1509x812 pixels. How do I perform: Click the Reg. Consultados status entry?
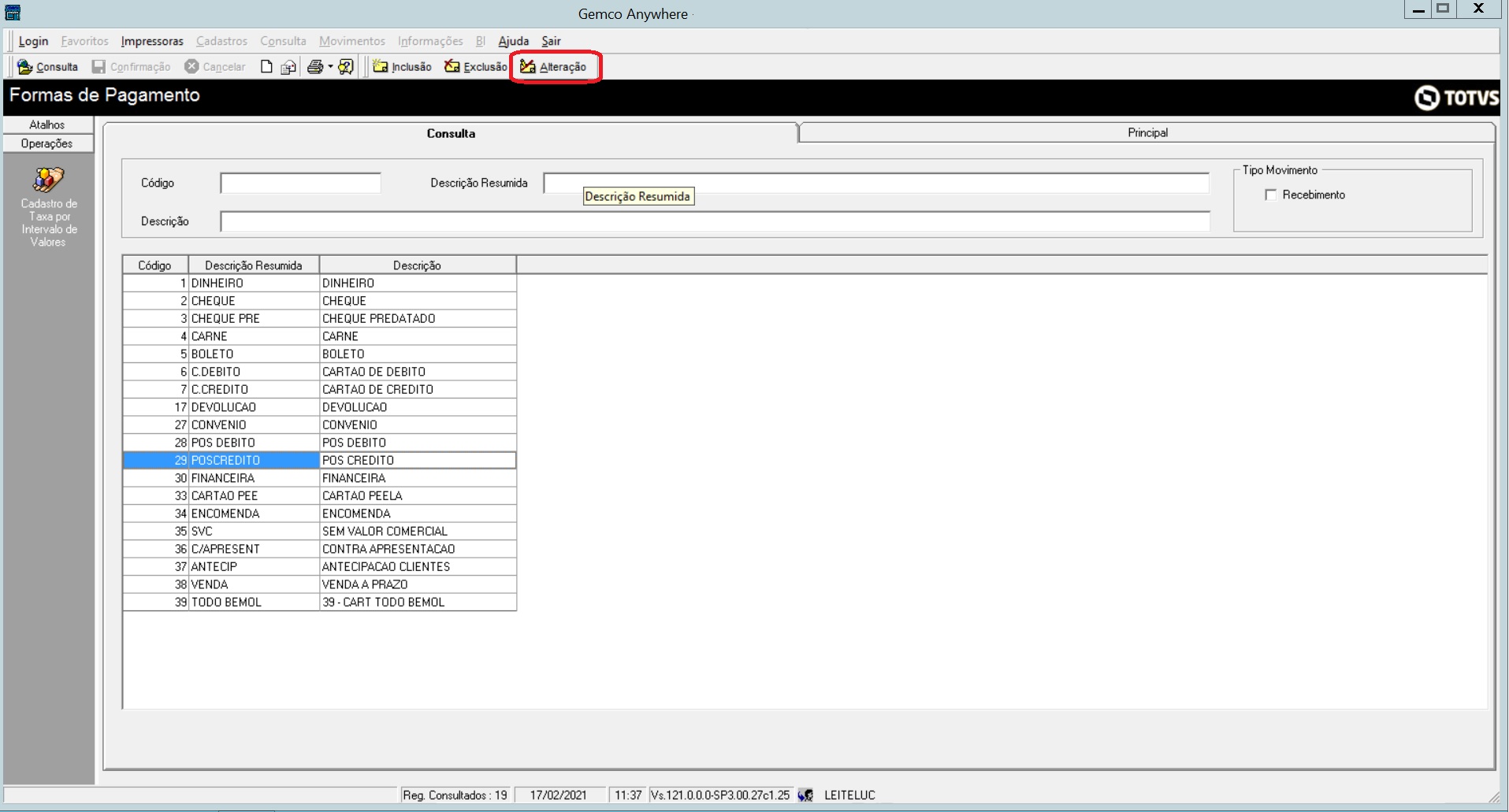coord(455,795)
